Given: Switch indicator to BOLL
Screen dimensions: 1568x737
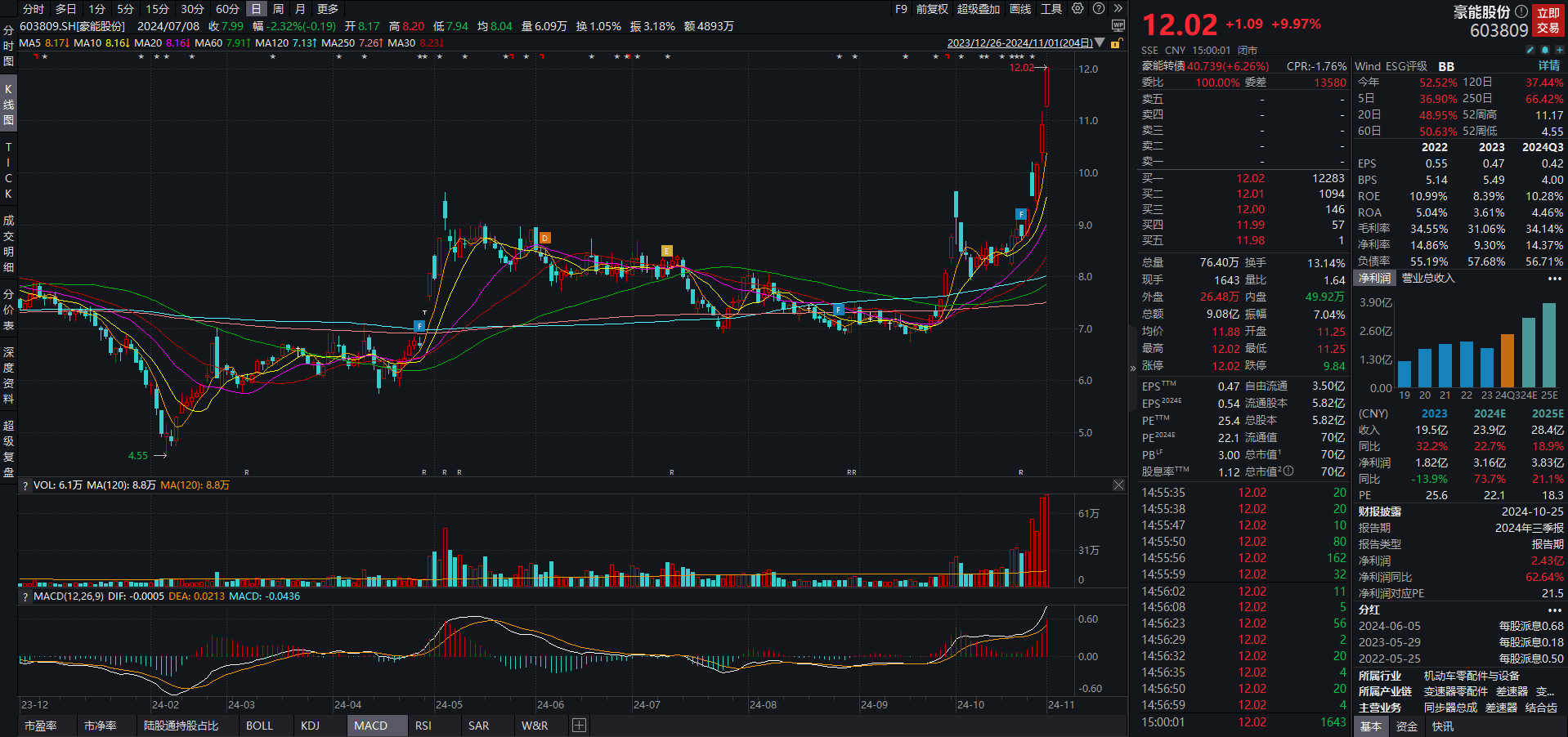Looking at the screenshot, I should [259, 726].
